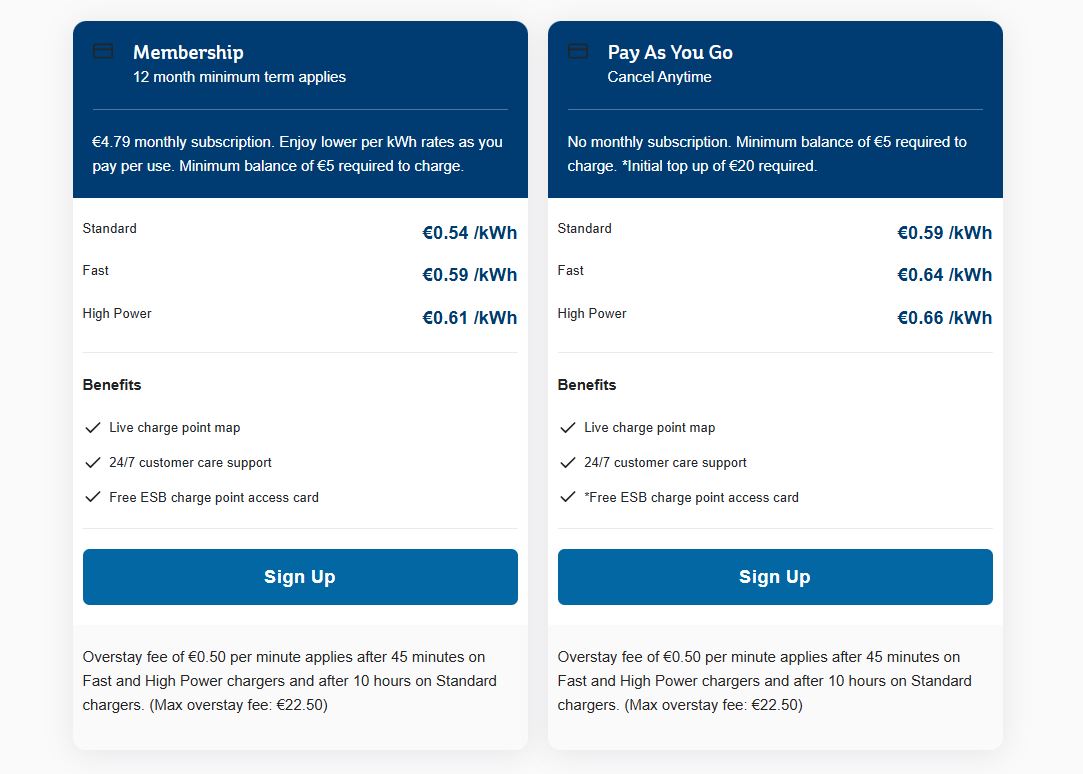This screenshot has height=774, width=1083.
Task: Open the Pay As You Go plan header
Action: click(x=670, y=52)
